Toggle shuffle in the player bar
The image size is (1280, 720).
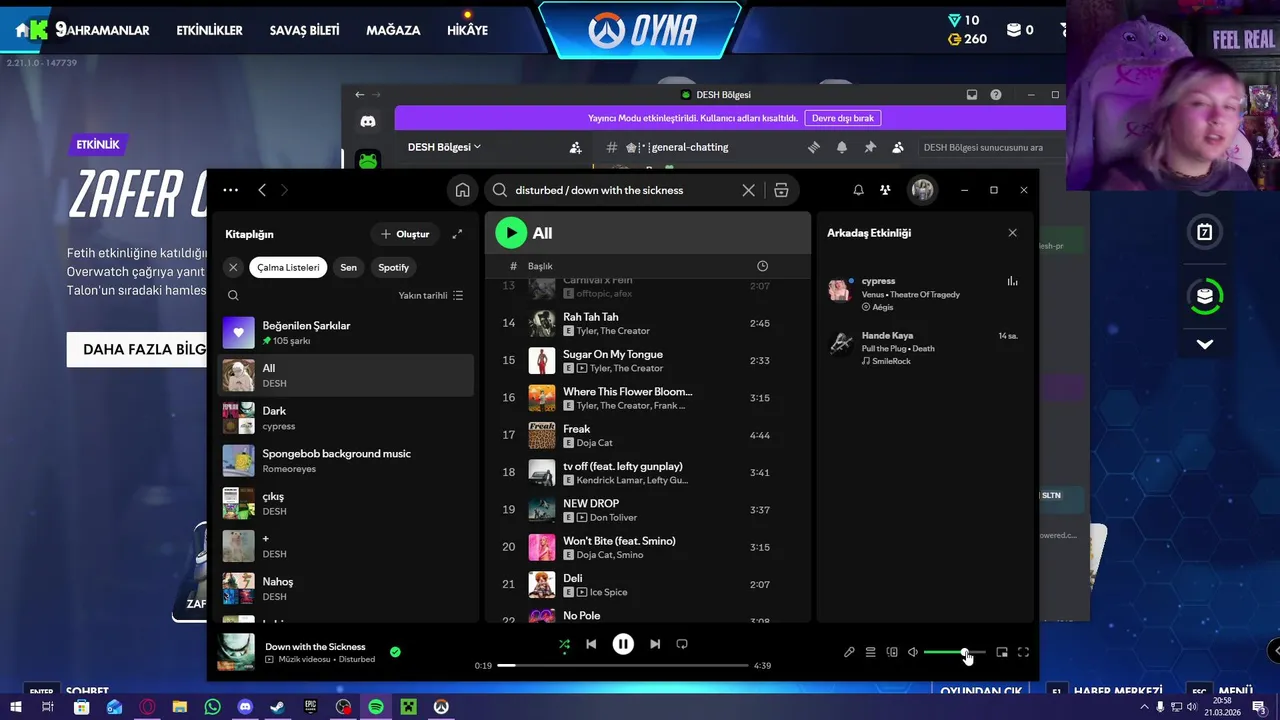click(564, 645)
